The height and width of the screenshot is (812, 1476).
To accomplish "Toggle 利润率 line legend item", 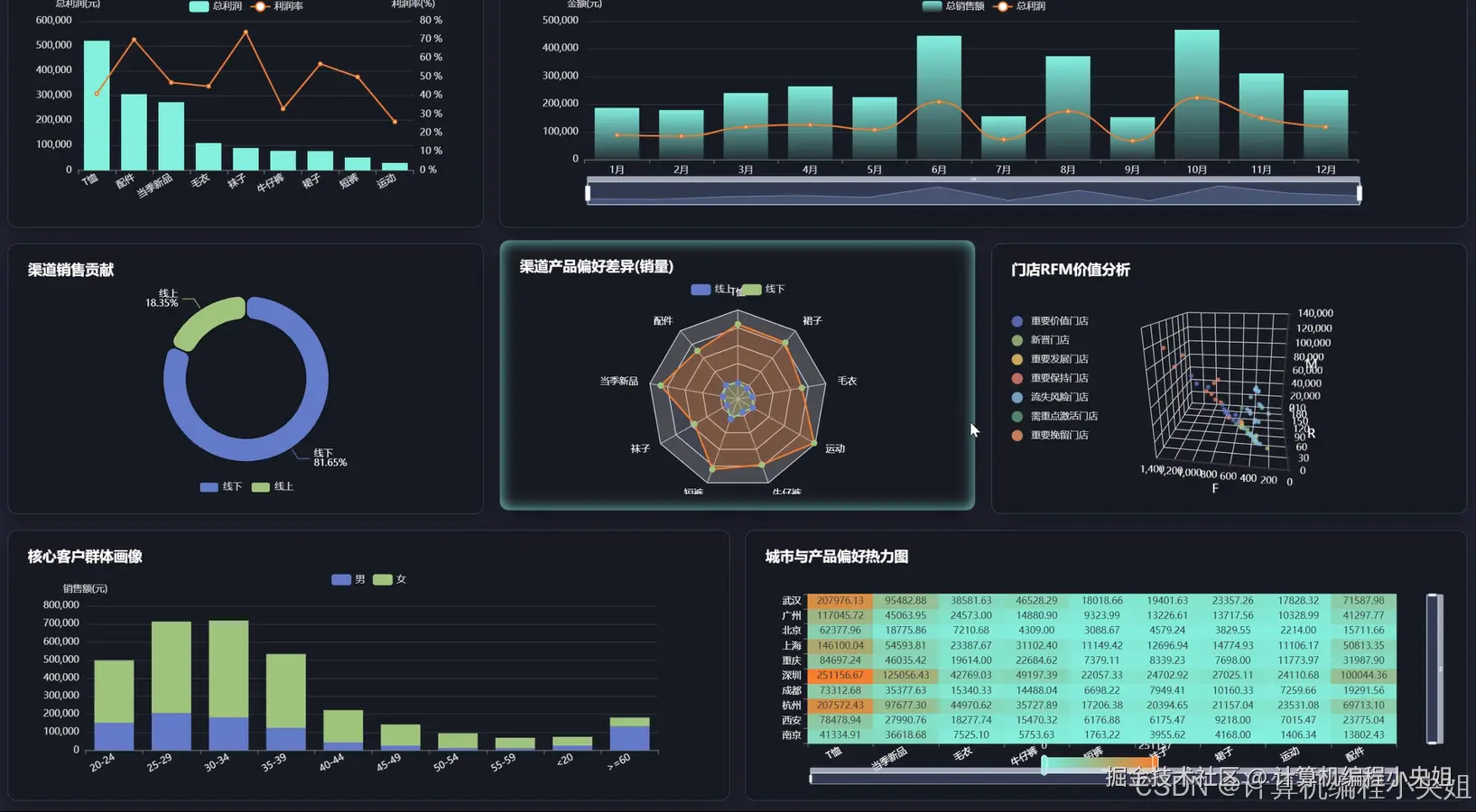I will pos(277,5).
